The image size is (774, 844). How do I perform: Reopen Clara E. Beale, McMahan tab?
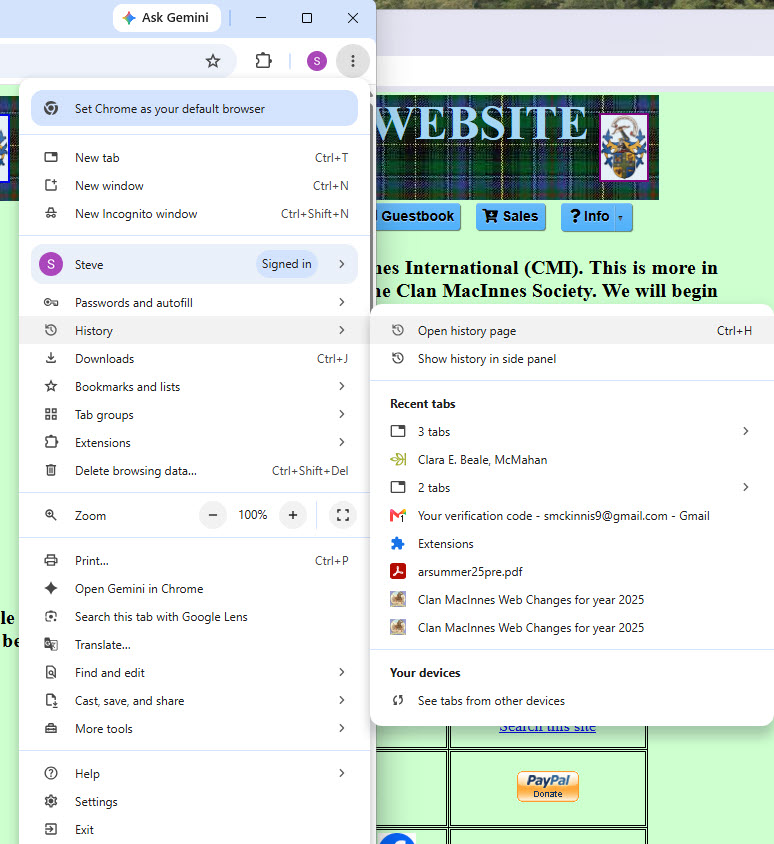(x=572, y=460)
